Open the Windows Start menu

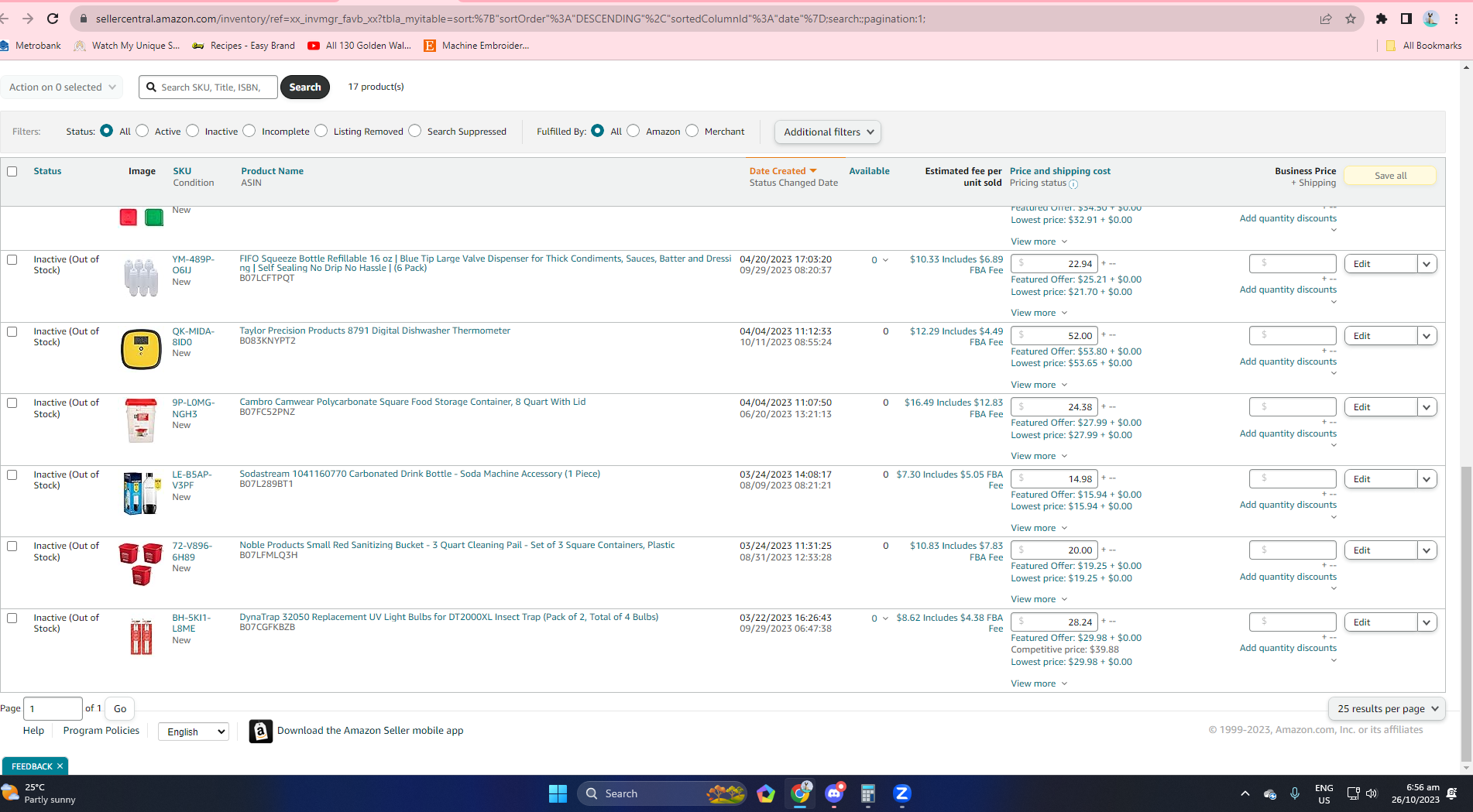558,793
